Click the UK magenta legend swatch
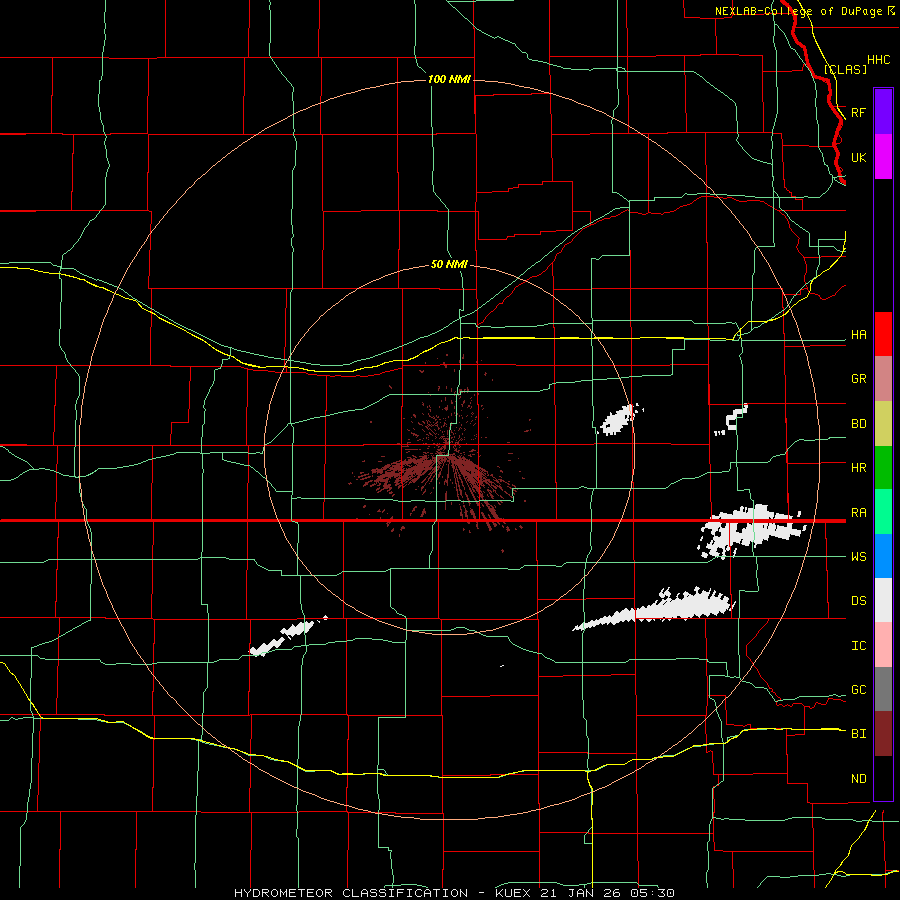The height and width of the screenshot is (900, 900). [883, 157]
